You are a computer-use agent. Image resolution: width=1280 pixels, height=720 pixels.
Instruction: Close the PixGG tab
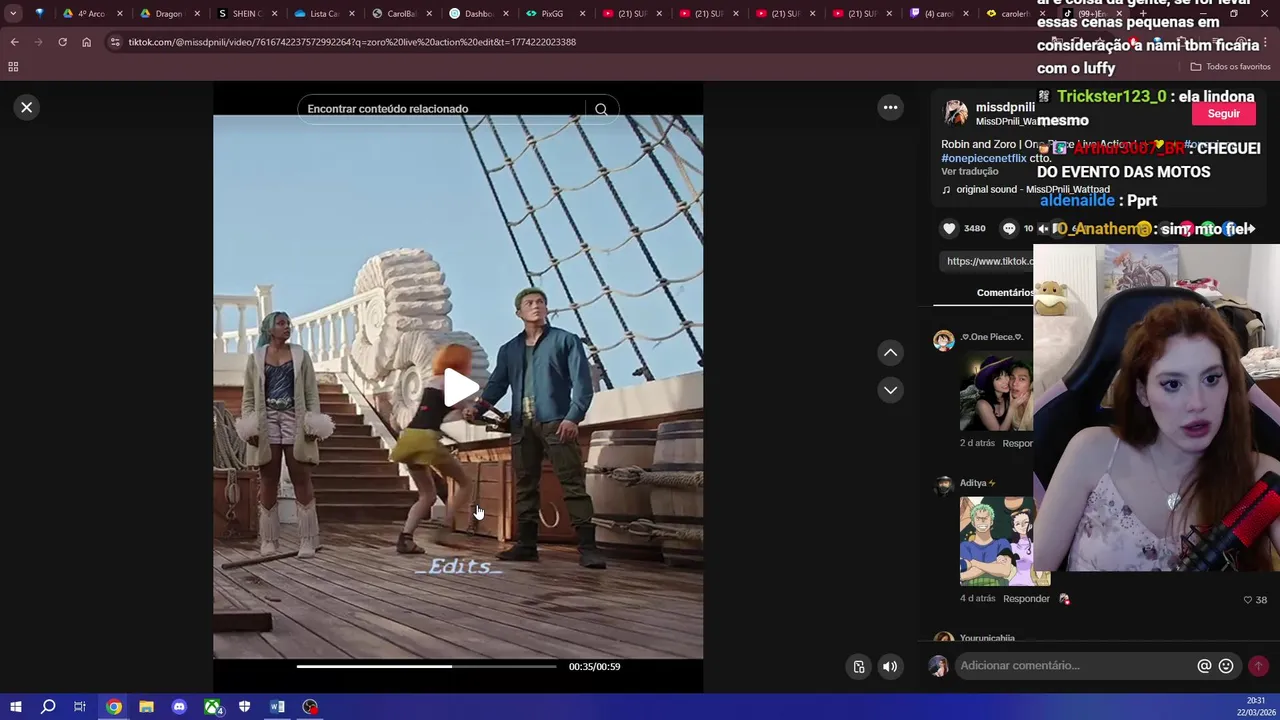tap(582, 14)
